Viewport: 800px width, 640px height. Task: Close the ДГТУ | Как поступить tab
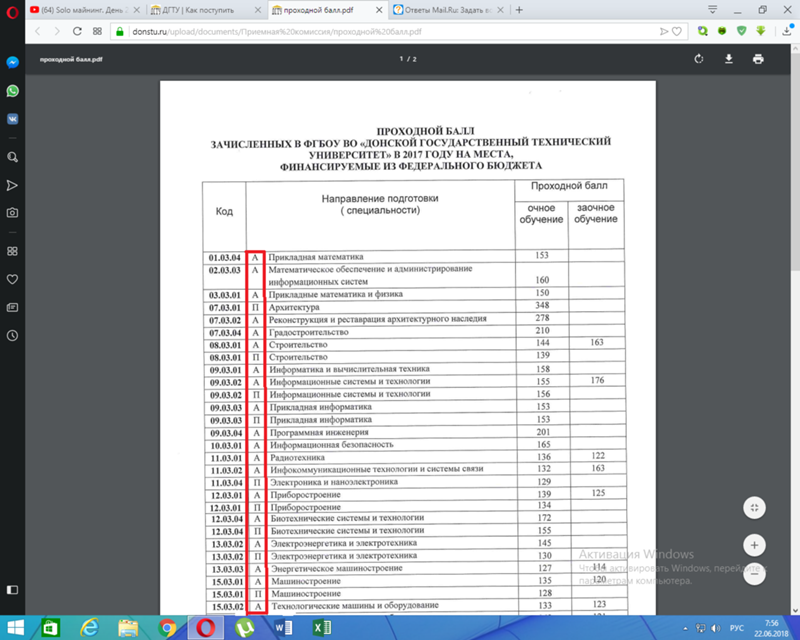258,10
